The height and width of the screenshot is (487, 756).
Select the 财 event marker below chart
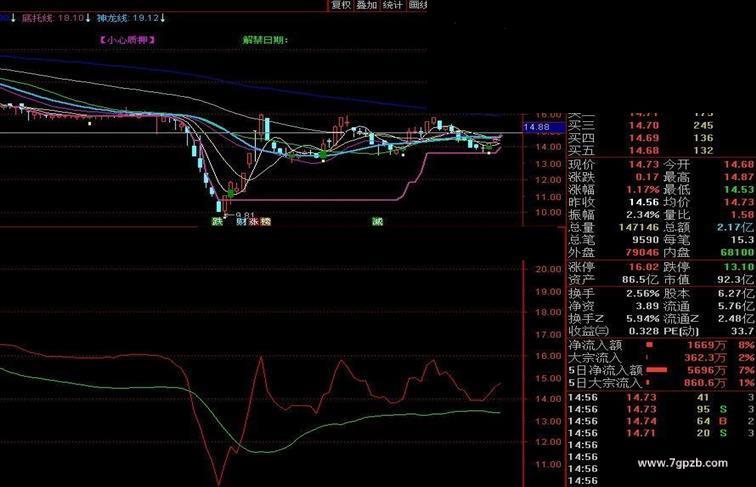pos(242,221)
